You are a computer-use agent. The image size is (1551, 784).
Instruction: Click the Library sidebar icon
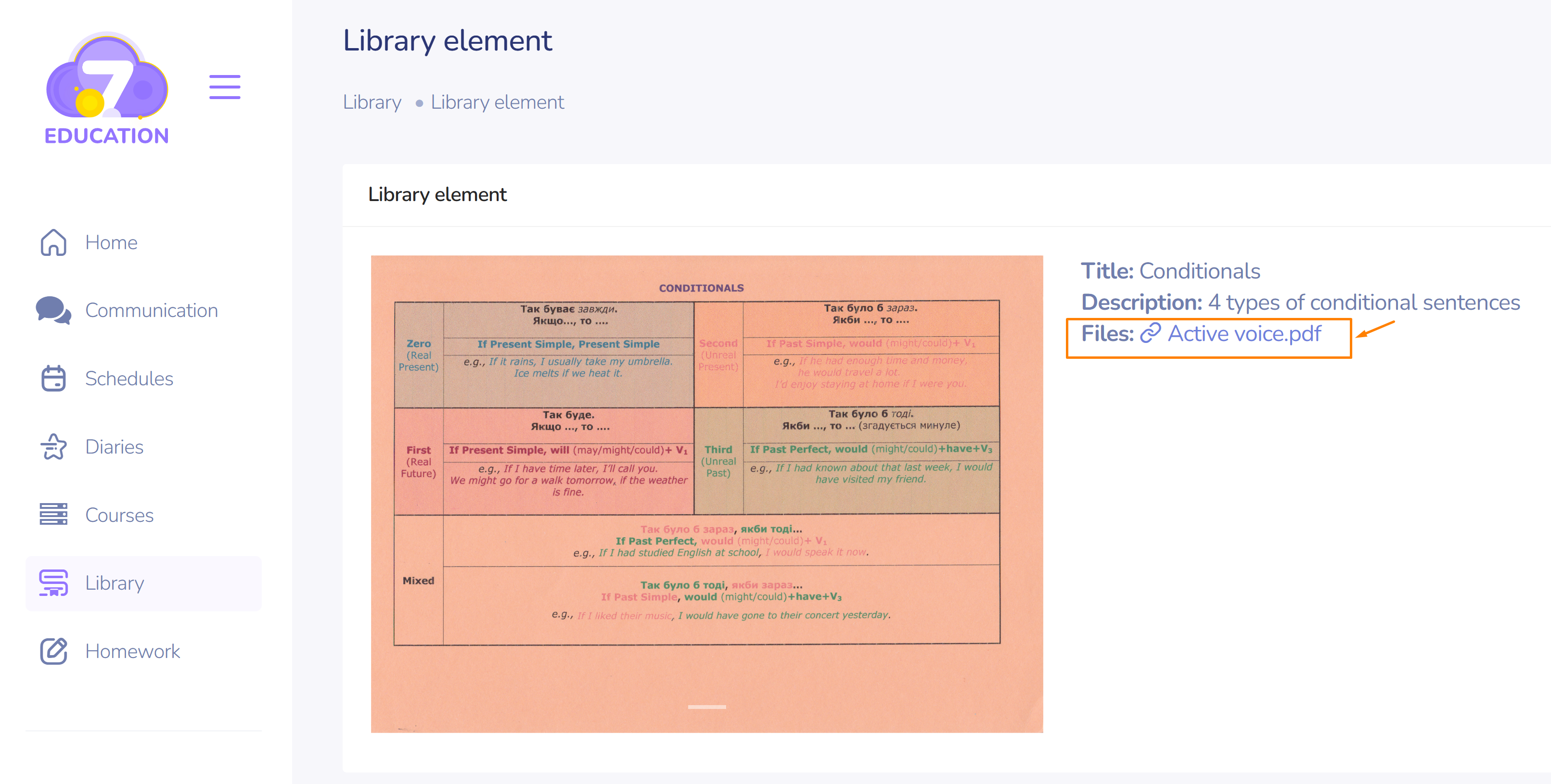click(53, 582)
